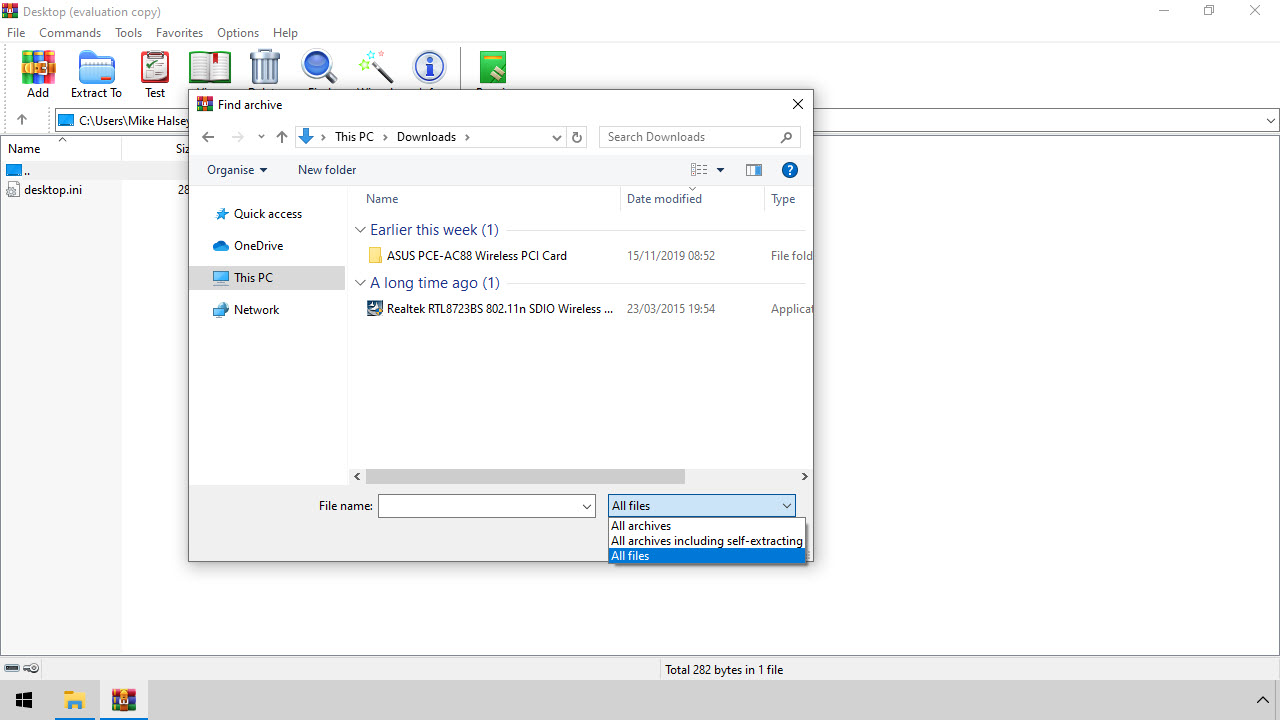Select All files in the filter list
The width and height of the screenshot is (1280, 720).
[x=707, y=556]
